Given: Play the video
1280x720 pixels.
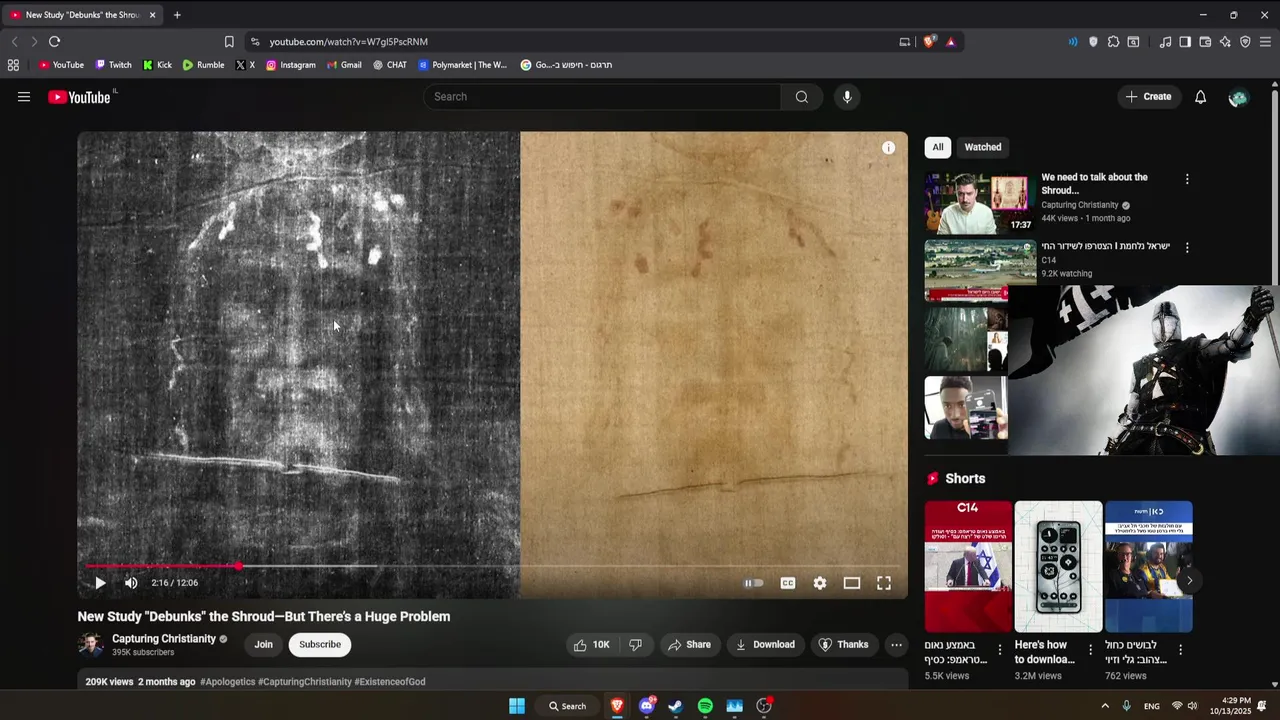Looking at the screenshot, I should click(x=100, y=583).
